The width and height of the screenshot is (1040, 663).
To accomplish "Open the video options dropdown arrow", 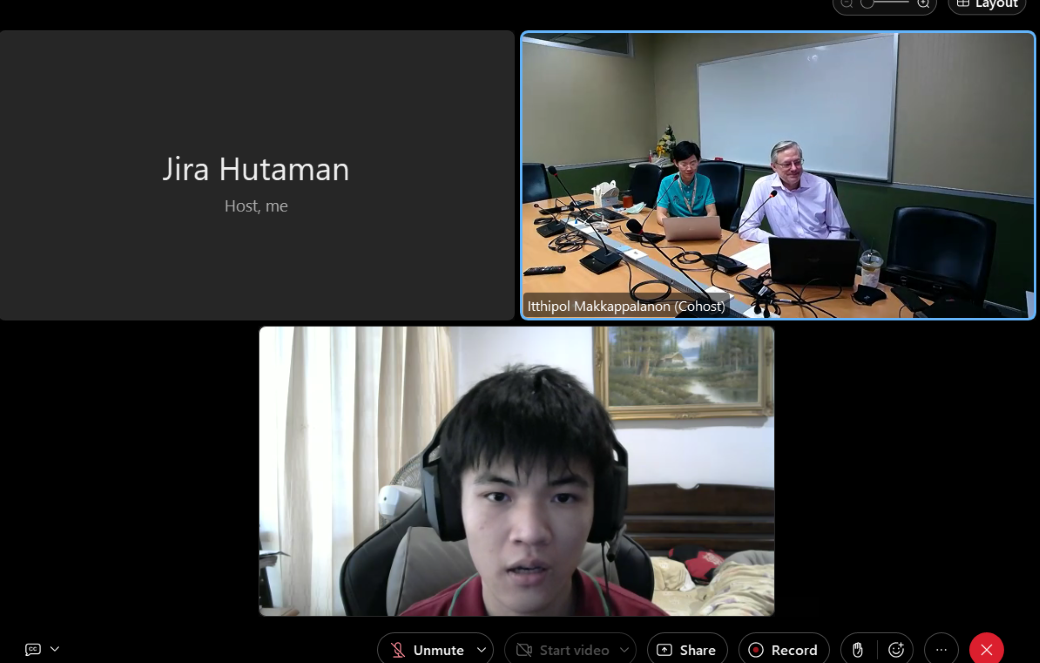I will 624,650.
